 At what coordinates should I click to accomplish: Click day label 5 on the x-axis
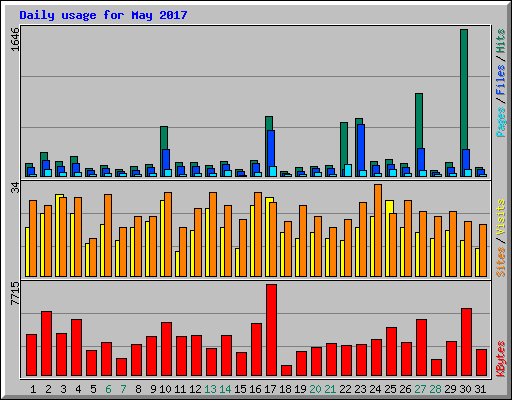[93, 389]
